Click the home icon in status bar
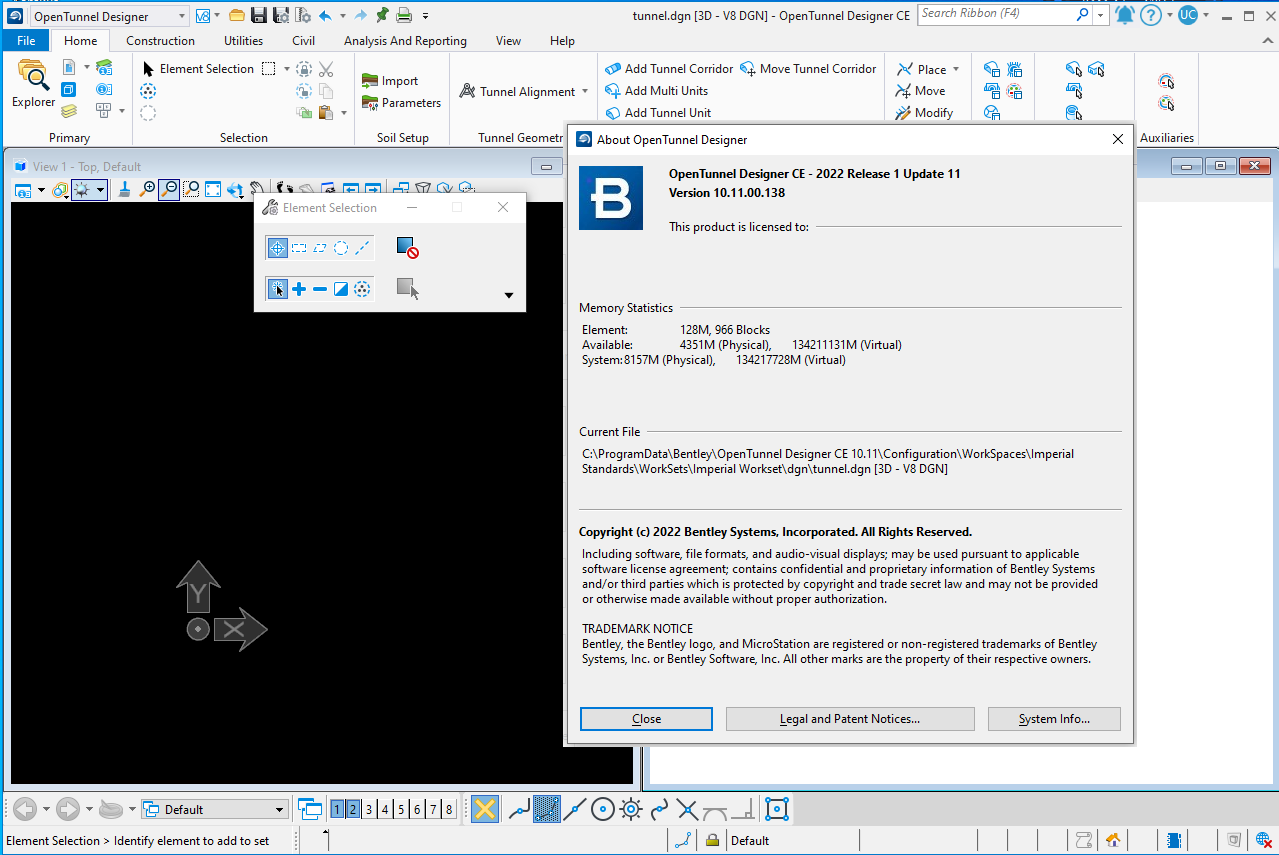Image resolution: width=1279 pixels, height=855 pixels. [x=1113, y=840]
